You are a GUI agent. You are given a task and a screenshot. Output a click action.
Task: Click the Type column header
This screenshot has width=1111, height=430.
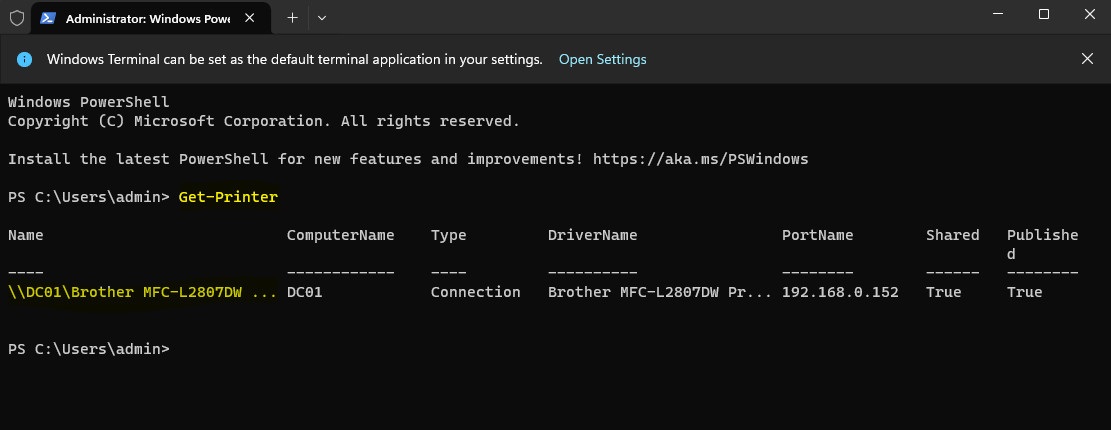pos(449,235)
